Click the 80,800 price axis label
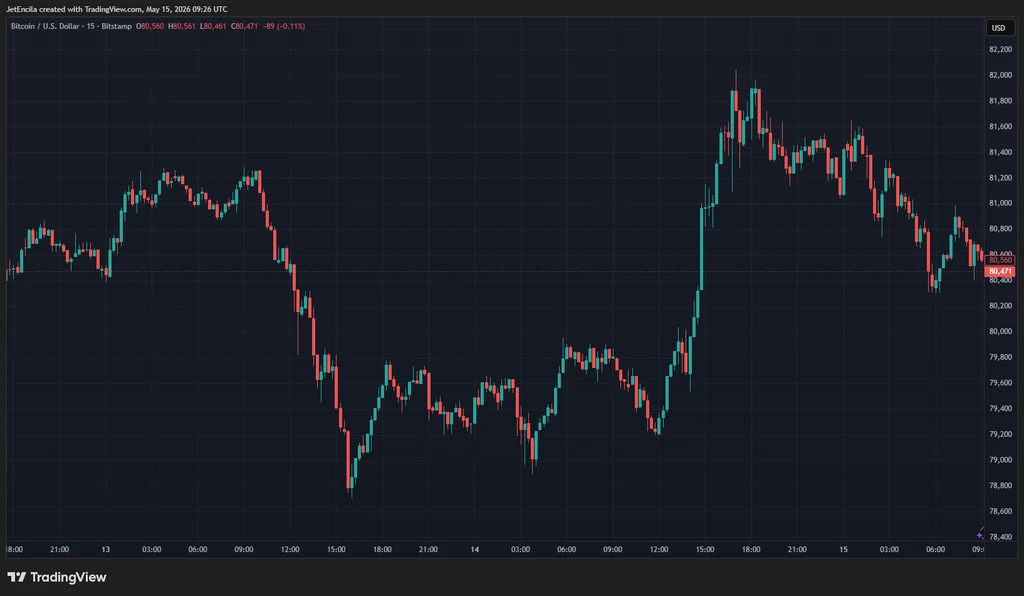 1000,228
